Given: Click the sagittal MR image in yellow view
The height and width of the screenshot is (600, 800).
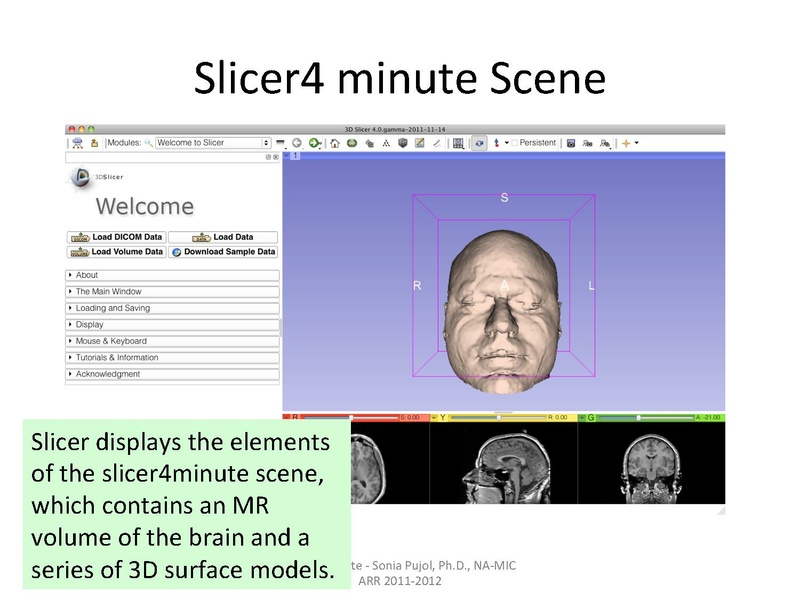Looking at the screenshot, I should tap(505, 468).
